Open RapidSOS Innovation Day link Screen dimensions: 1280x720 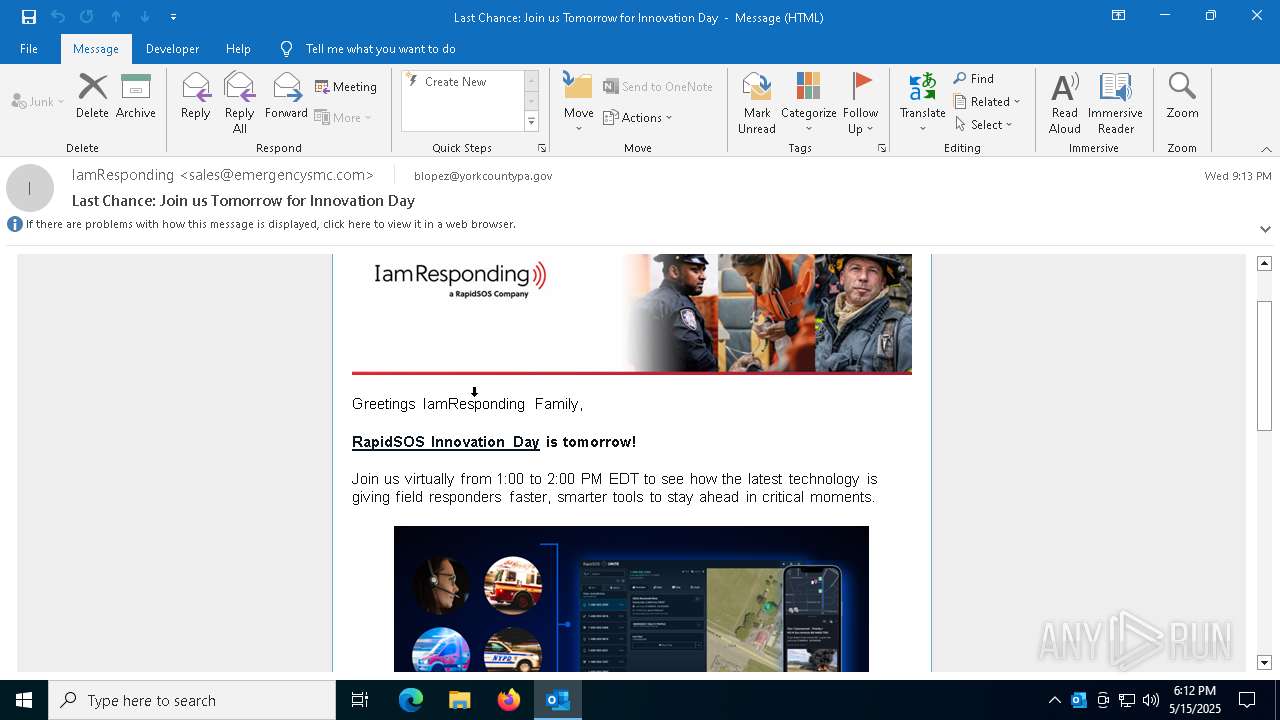pyautogui.click(x=446, y=442)
